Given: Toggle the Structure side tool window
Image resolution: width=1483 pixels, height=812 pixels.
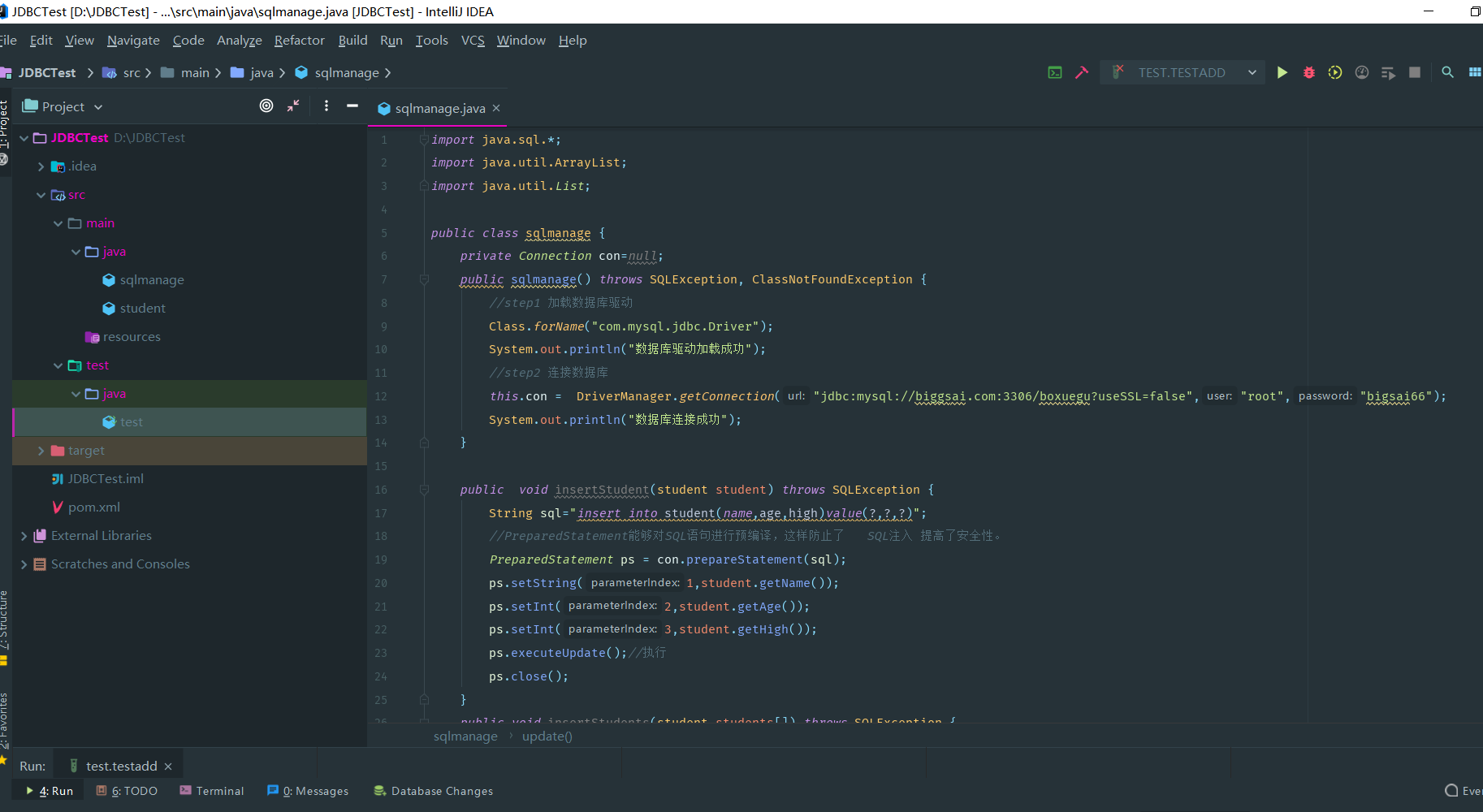Looking at the screenshot, I should 4,620.
